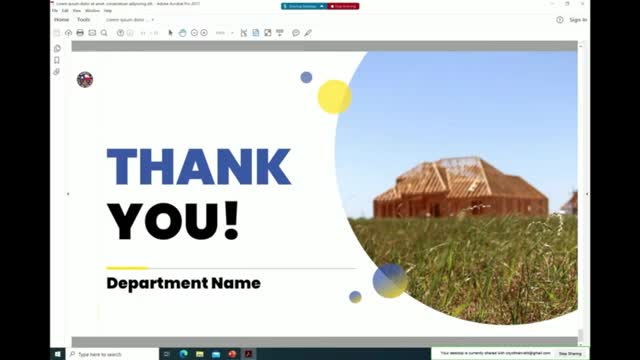Open the Help menu
The image size is (640, 360).
(x=108, y=11)
